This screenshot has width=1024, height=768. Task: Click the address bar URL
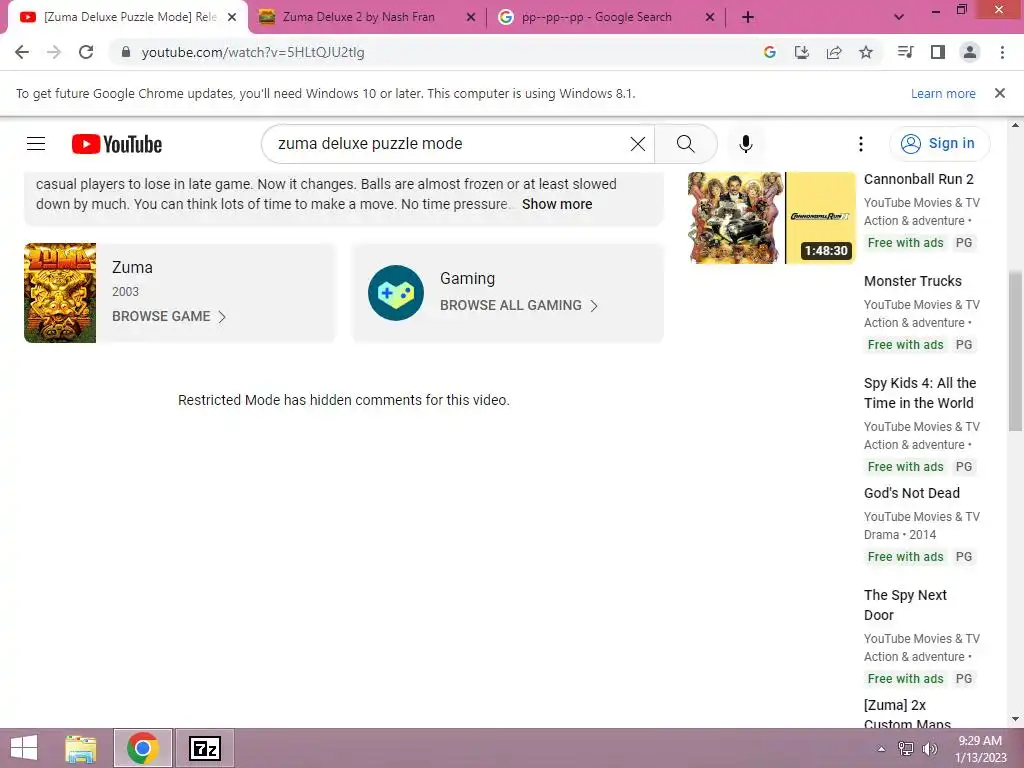[253, 52]
